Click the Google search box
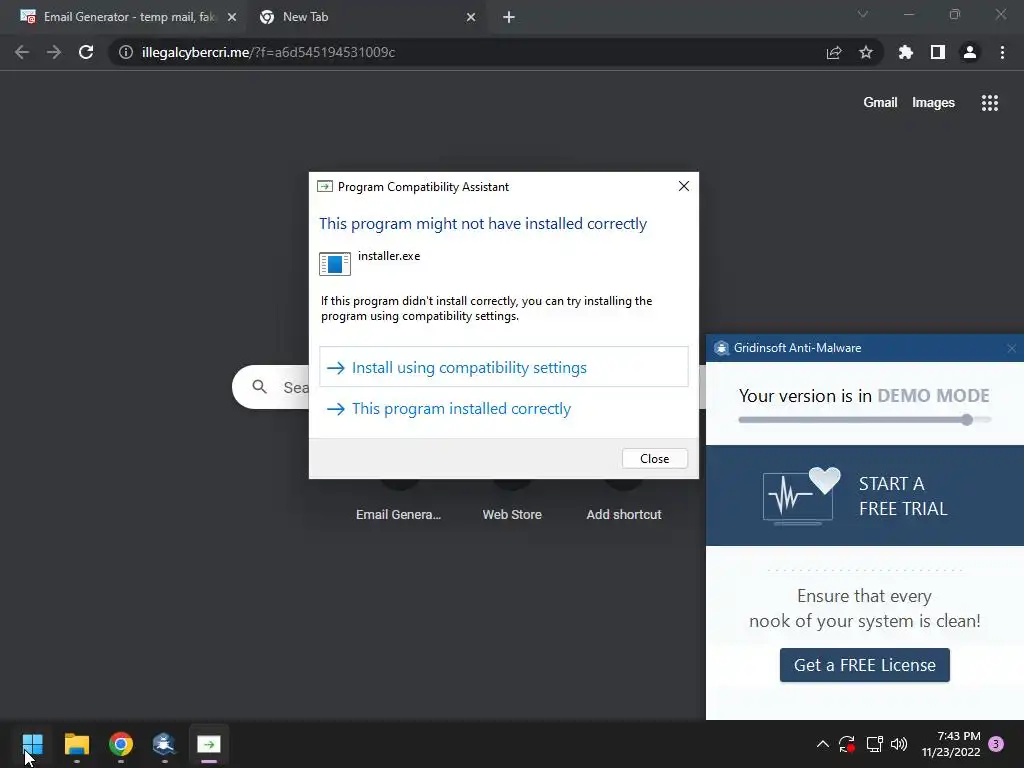The image size is (1024, 768). point(270,387)
